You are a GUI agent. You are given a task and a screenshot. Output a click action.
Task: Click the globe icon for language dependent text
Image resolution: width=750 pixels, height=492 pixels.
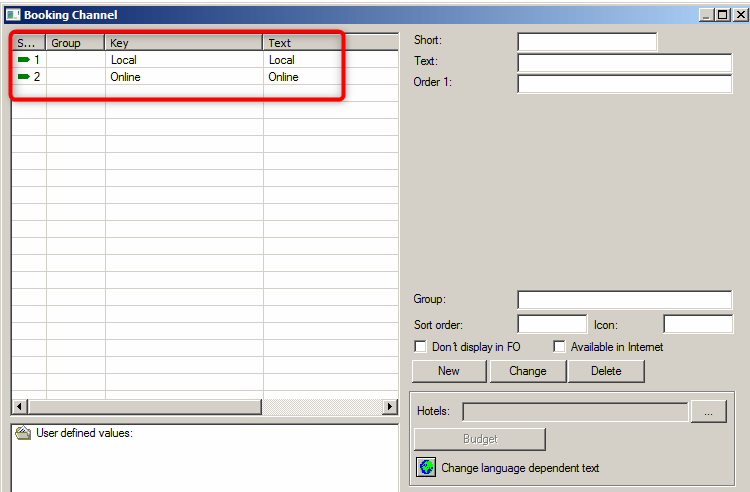426,467
